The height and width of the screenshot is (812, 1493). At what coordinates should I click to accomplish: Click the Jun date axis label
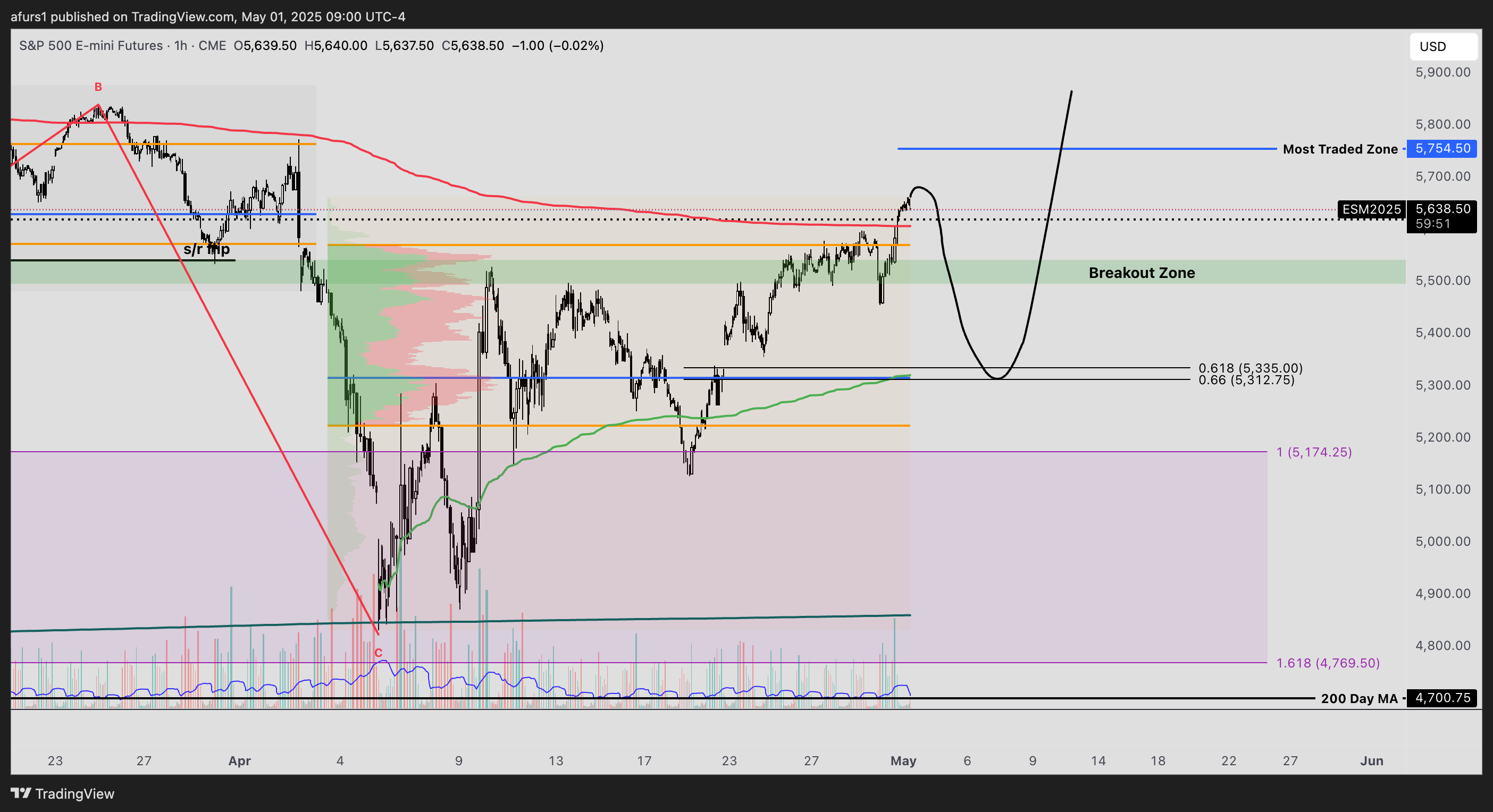pyautogui.click(x=1371, y=761)
